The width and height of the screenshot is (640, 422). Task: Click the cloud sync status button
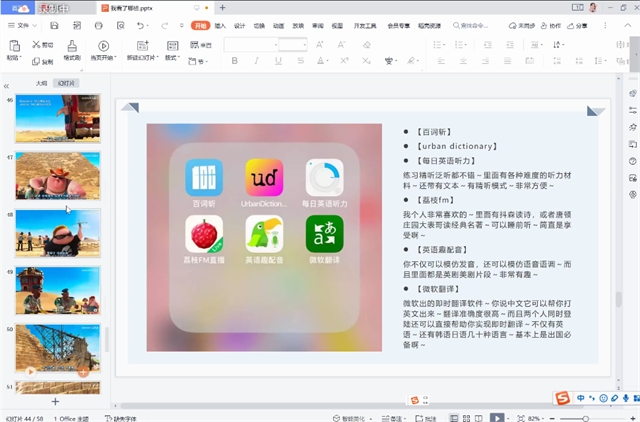522,26
